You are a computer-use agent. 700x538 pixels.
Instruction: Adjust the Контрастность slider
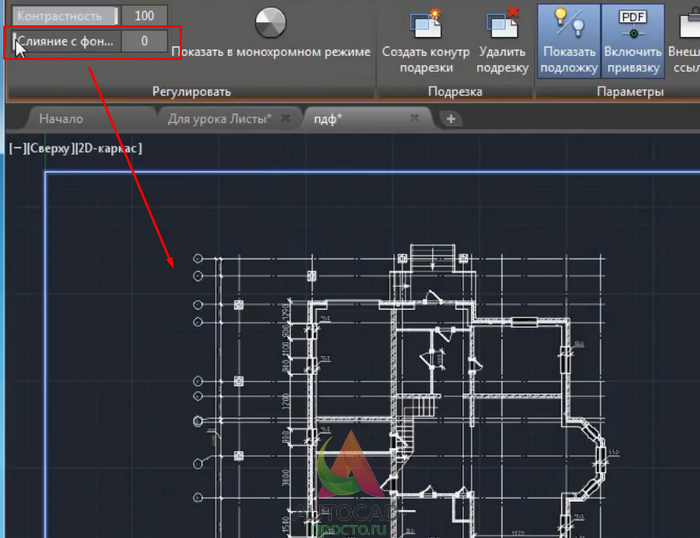[66, 16]
